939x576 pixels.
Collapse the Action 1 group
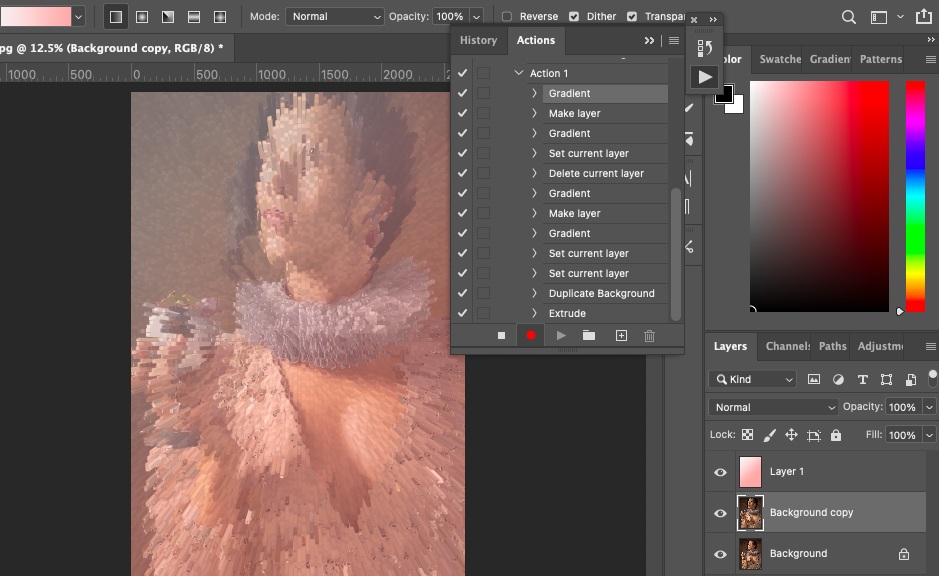(519, 74)
